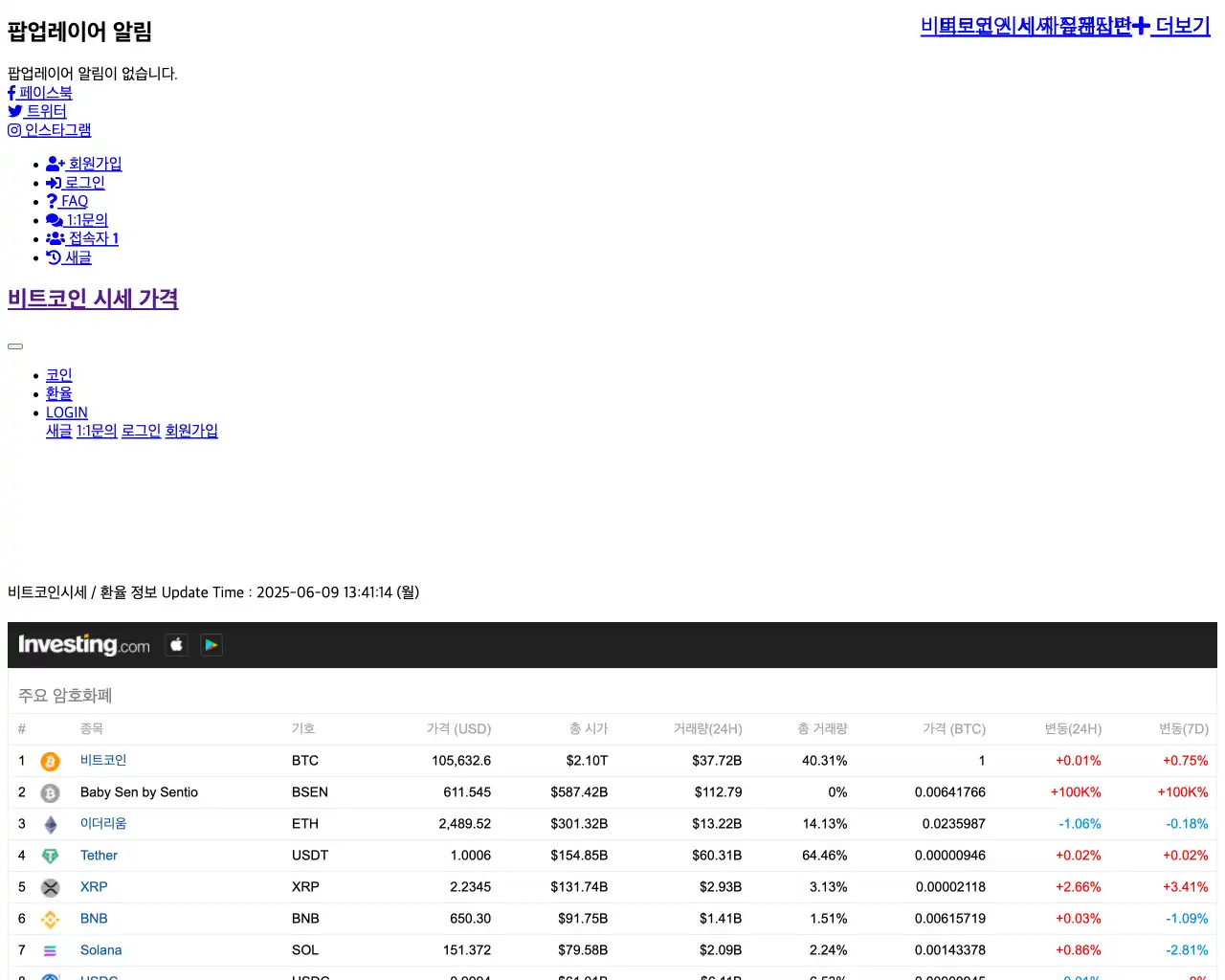Click the Investing.com logo
This screenshot has height=980, width=1225.
tap(84, 645)
